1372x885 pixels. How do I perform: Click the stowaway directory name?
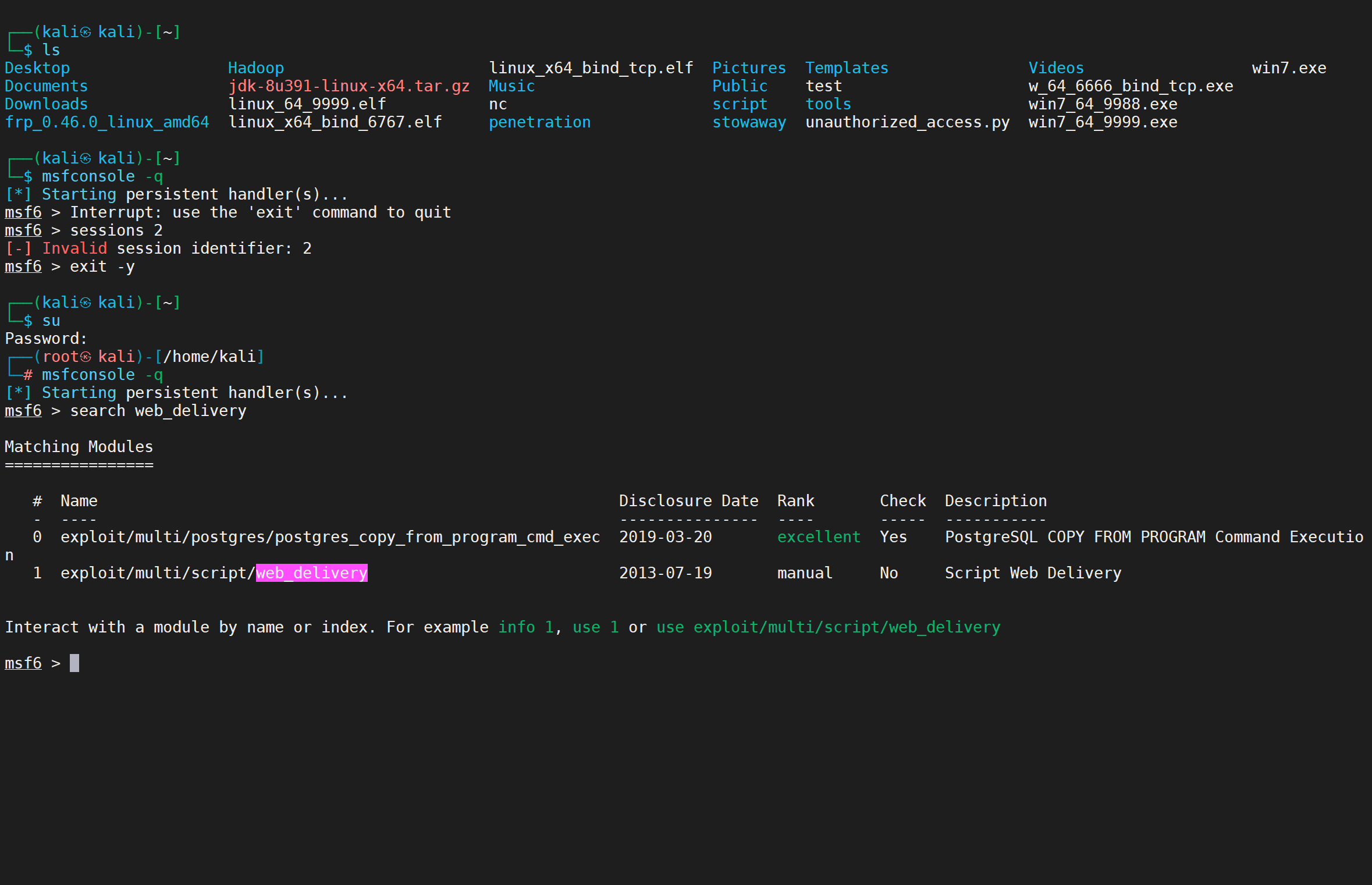[x=749, y=122]
